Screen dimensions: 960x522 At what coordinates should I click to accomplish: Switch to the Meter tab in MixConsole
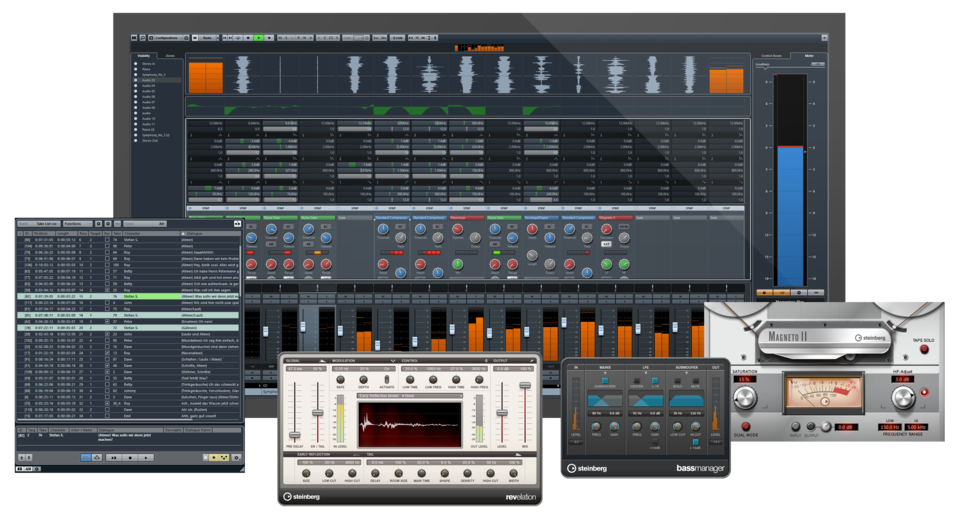pos(809,56)
